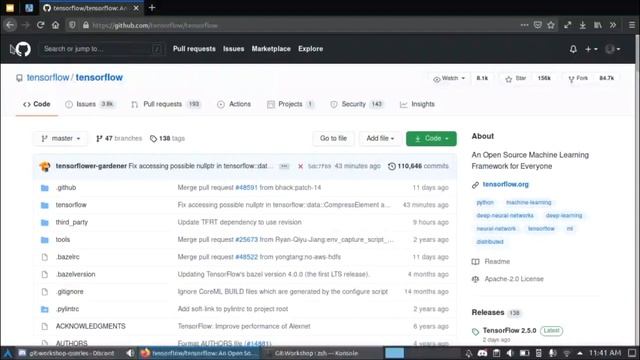The width and height of the screenshot is (640, 360).
Task: View the 138 tags
Action: [167, 139]
